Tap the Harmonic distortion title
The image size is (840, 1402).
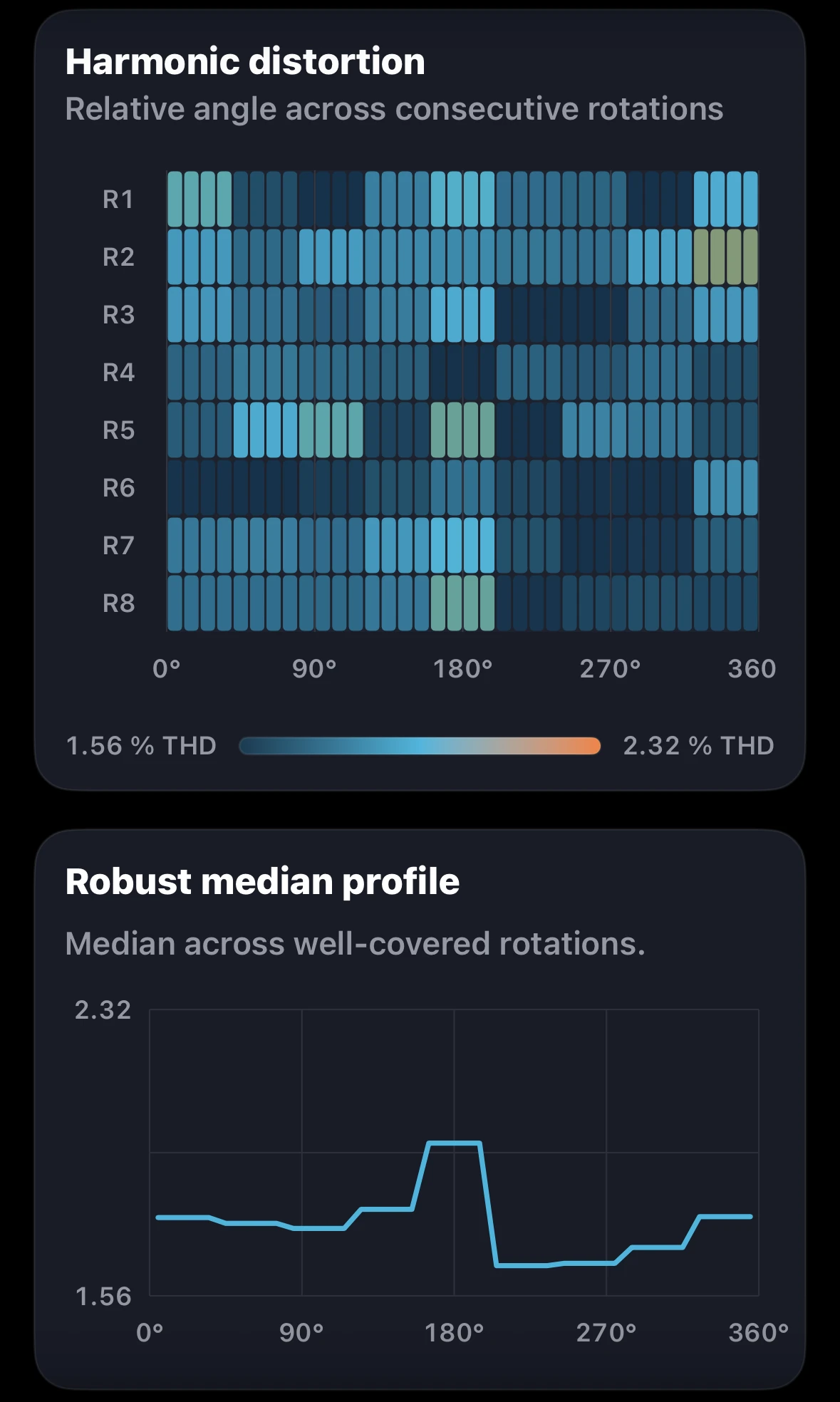pyautogui.click(x=245, y=61)
